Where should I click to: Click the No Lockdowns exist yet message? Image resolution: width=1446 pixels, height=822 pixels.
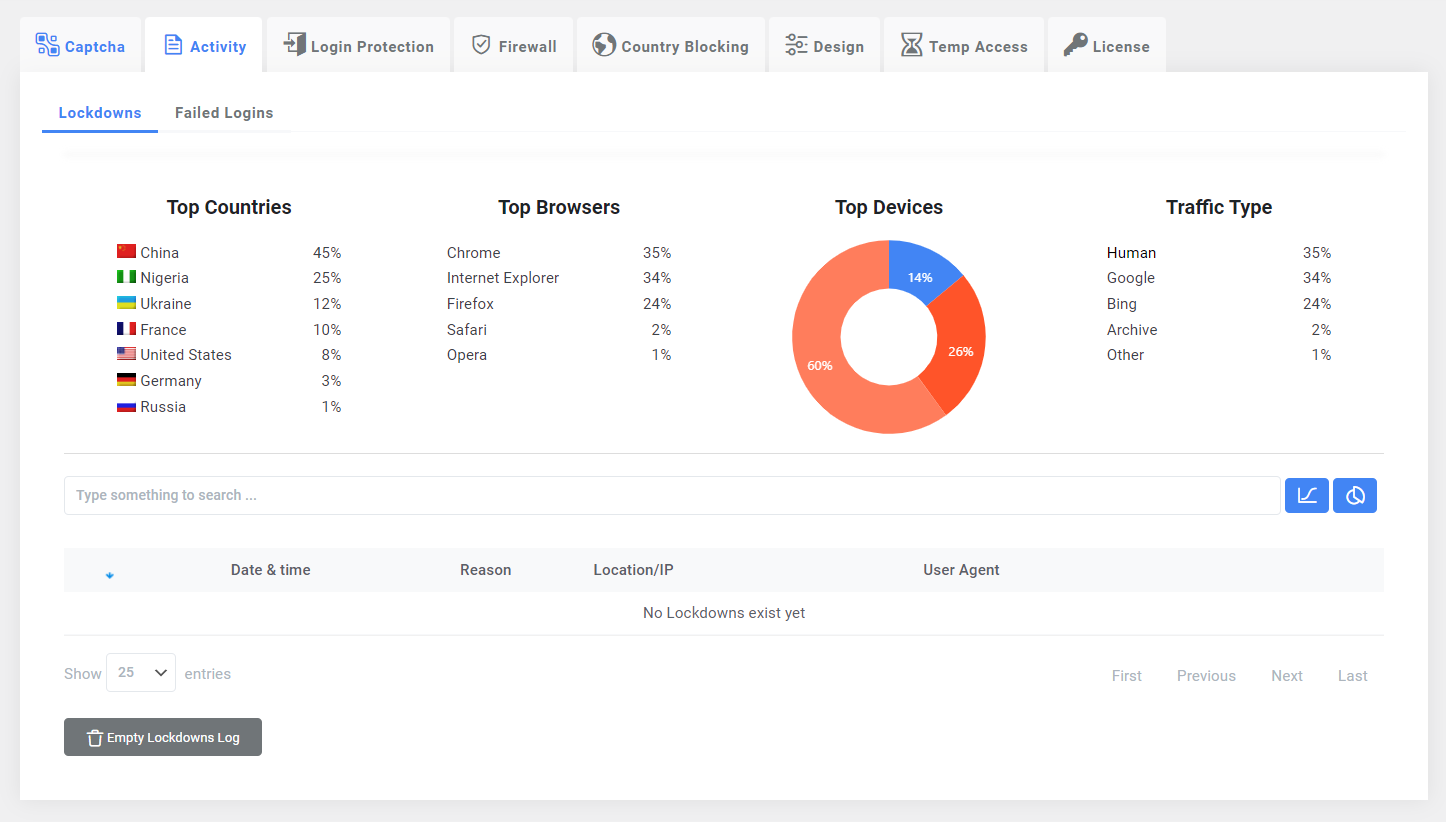(x=724, y=613)
